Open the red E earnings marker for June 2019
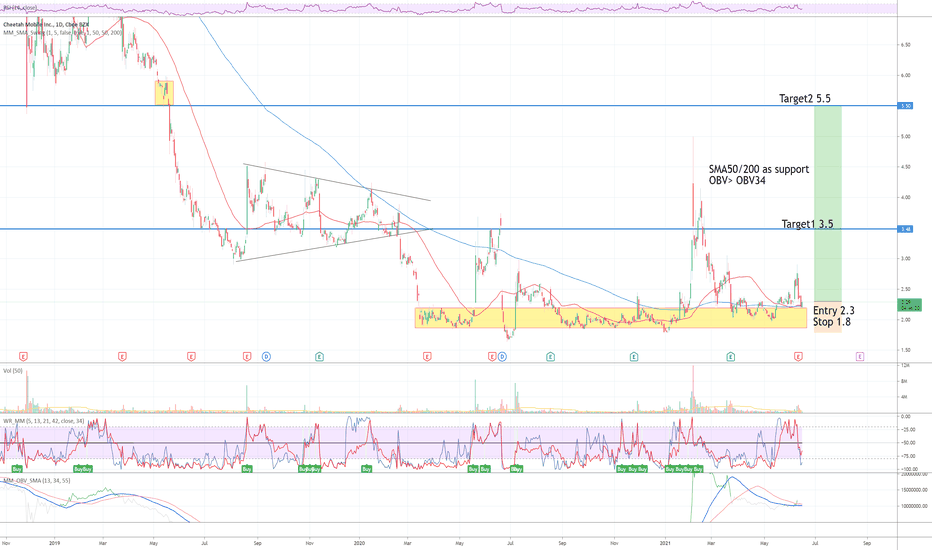This screenshot has width=932, height=550. [191, 357]
